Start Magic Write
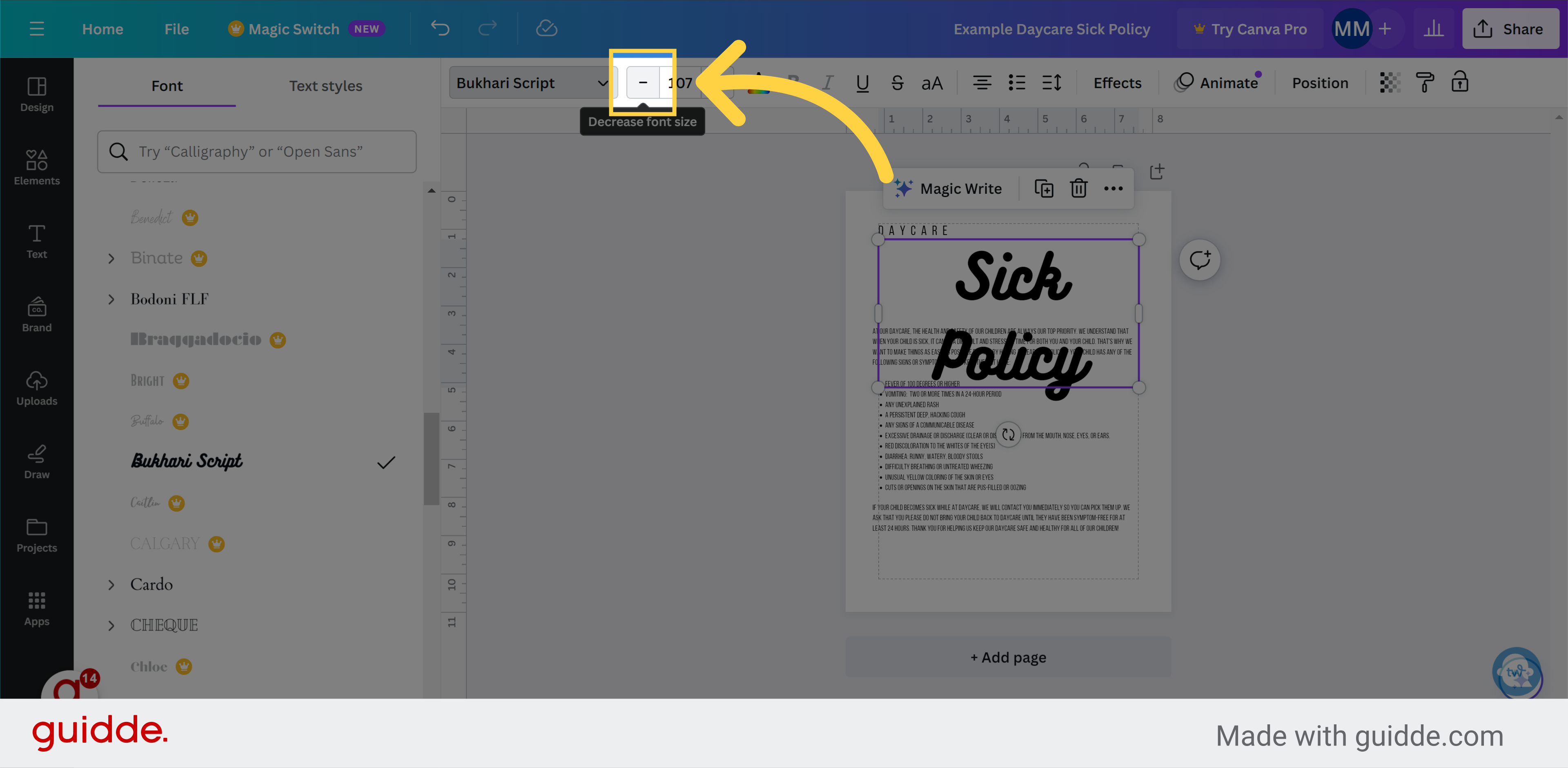 click(949, 188)
